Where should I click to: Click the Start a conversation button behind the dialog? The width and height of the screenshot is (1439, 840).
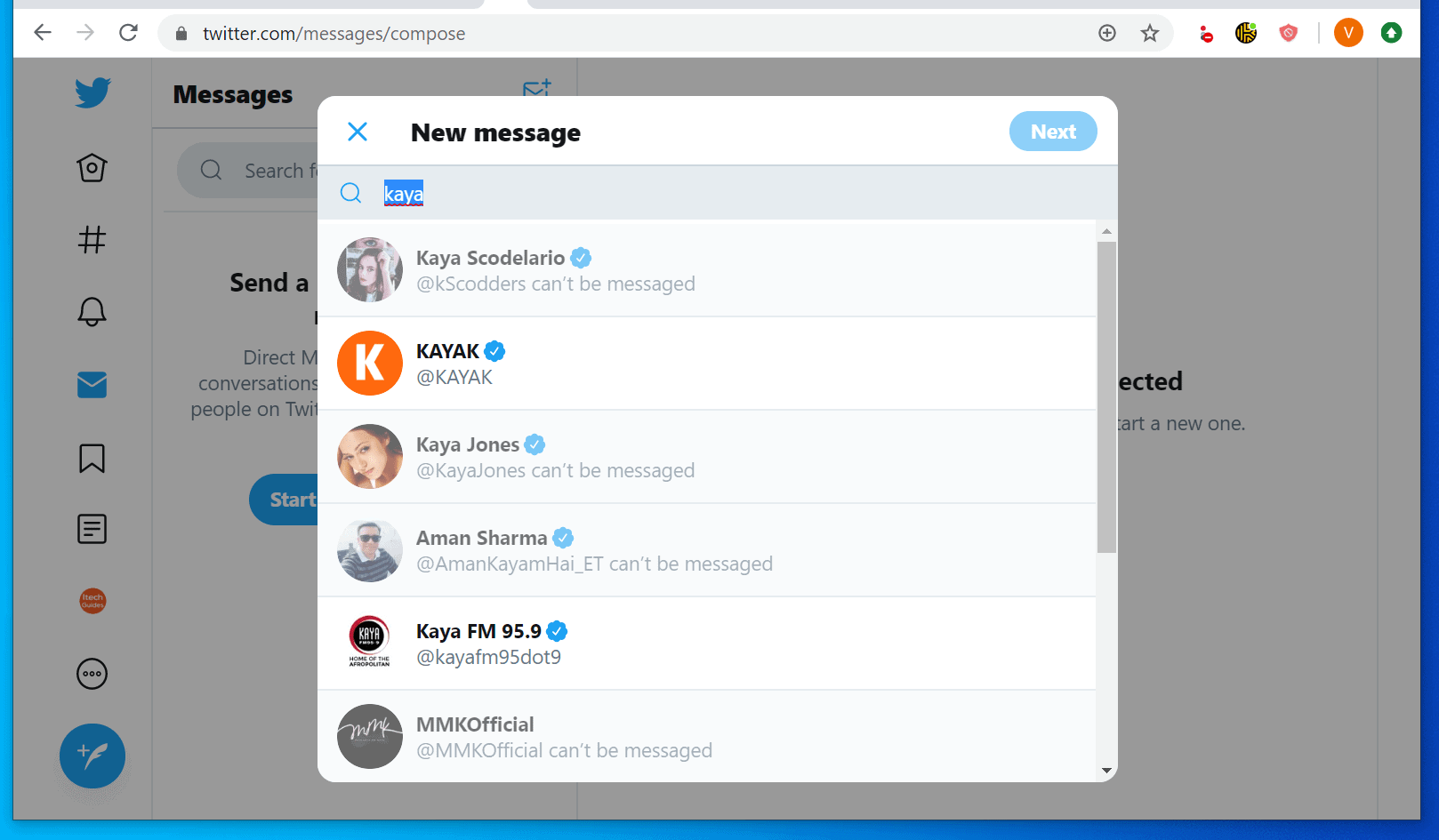pos(285,500)
